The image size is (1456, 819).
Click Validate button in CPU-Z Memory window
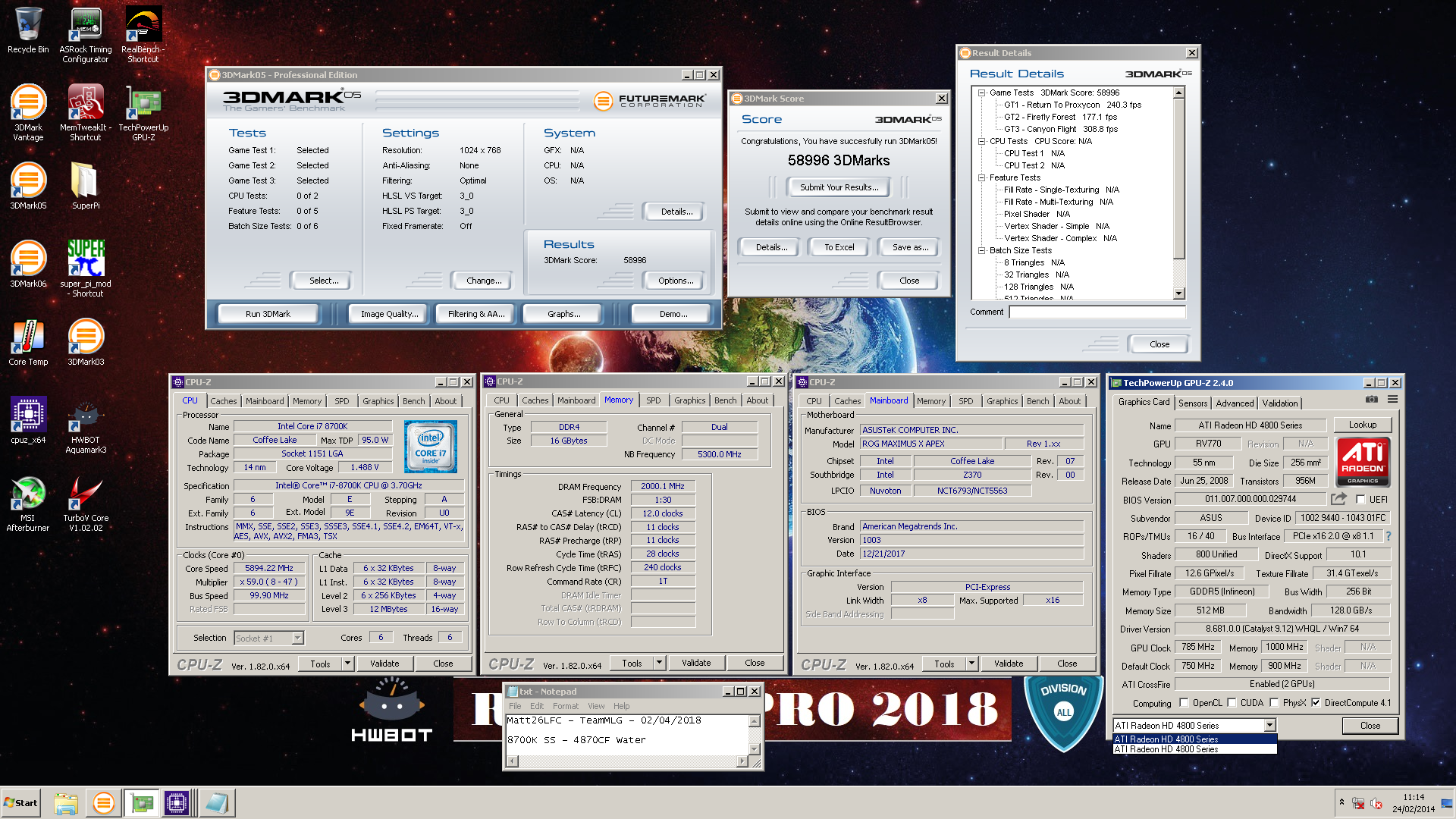pyautogui.click(x=695, y=663)
